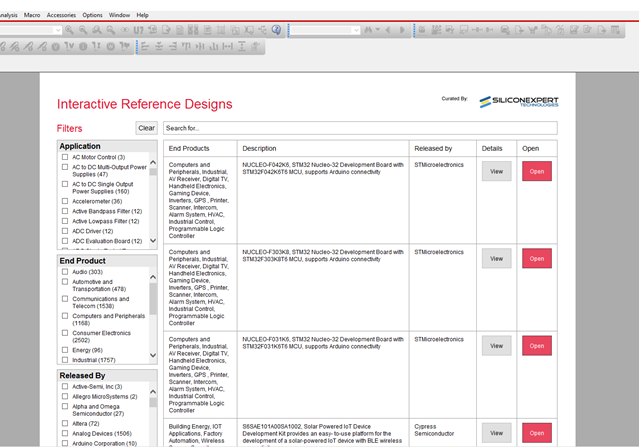The height and width of the screenshot is (447, 639).
Task: Click the last icon in the right toolbar
Action: click(615, 30)
